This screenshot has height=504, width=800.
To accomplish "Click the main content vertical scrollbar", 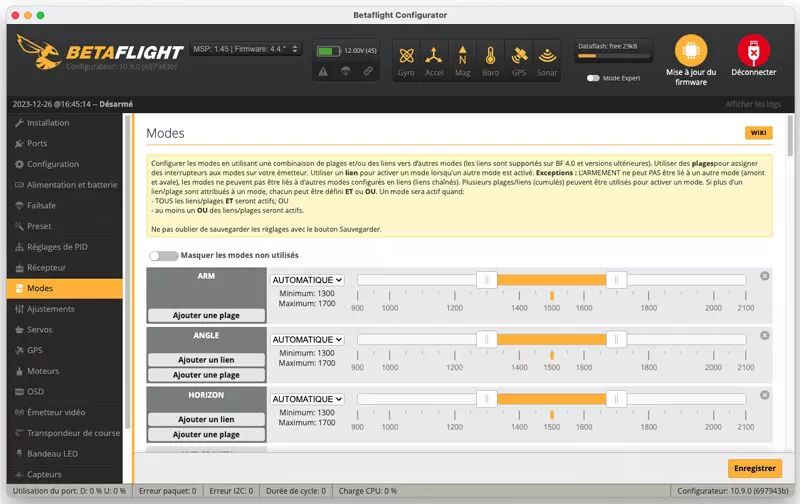I will coord(790,135).
